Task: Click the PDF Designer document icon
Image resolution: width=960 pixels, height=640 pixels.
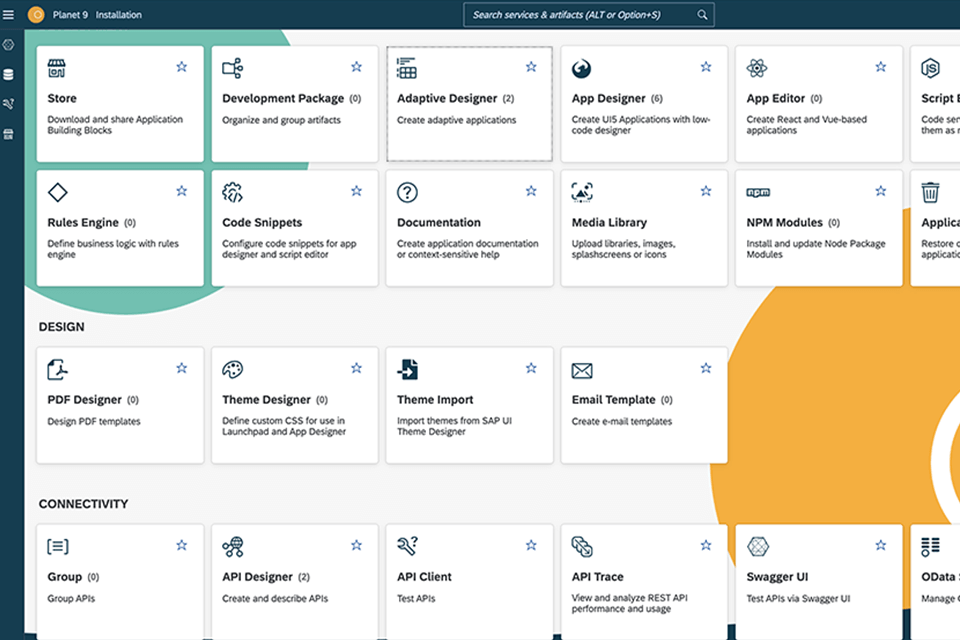Action: pyautogui.click(x=58, y=369)
